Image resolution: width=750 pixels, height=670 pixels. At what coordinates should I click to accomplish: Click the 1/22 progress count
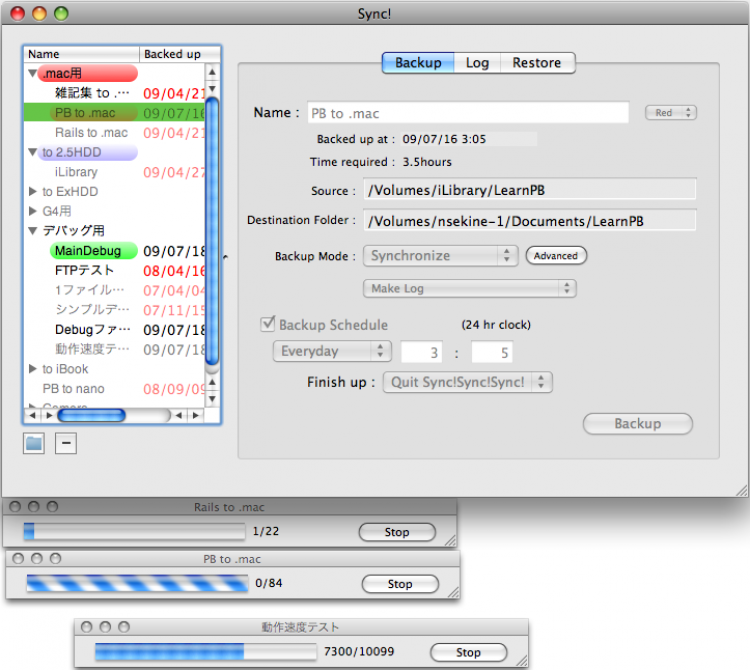pos(265,531)
